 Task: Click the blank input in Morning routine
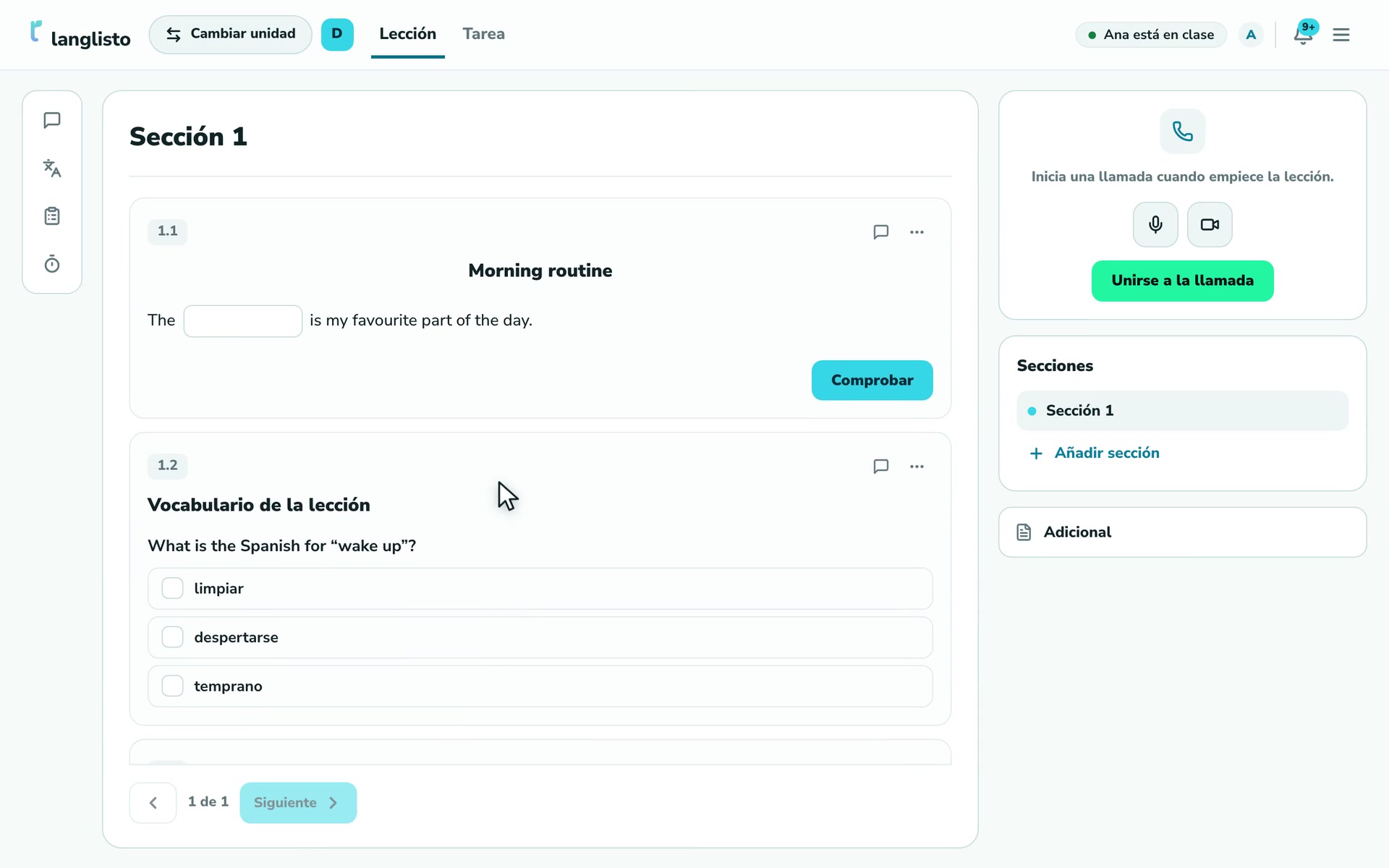tap(243, 320)
